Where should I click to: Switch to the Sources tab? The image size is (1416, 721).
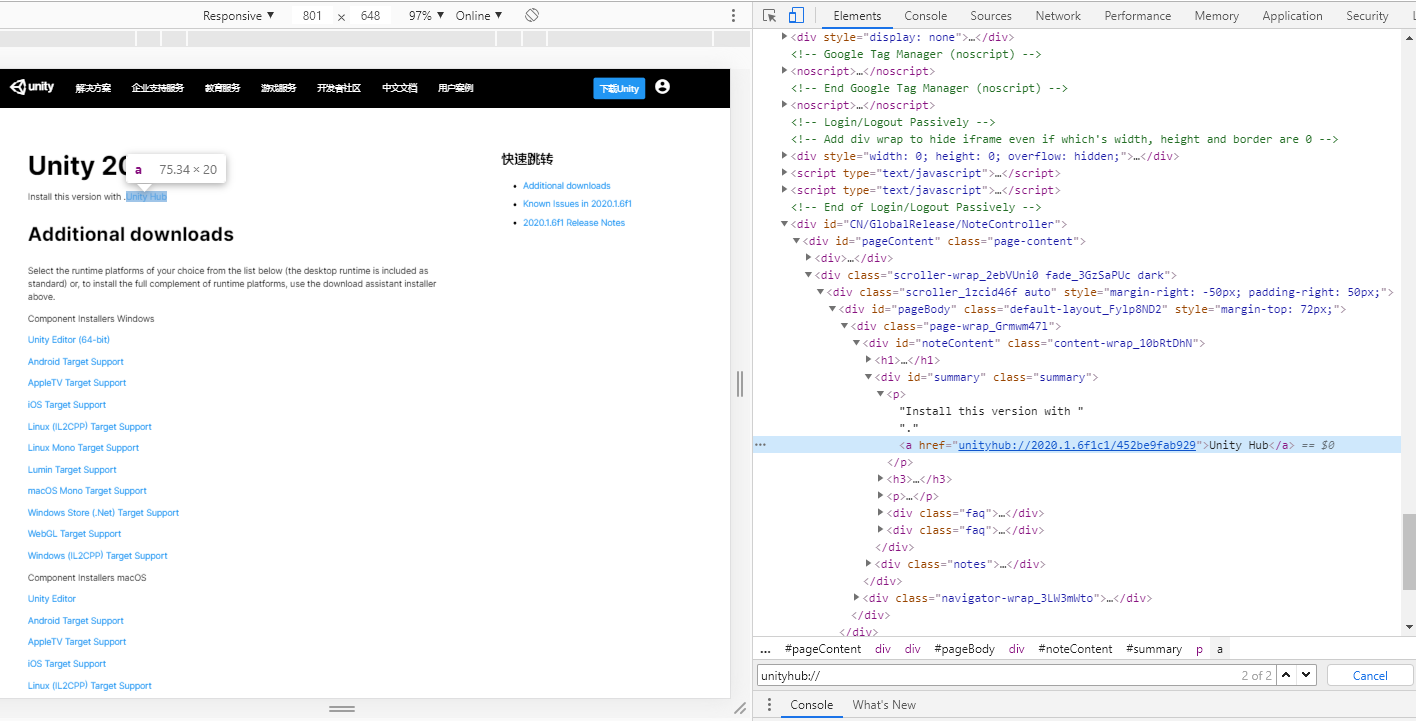(991, 16)
